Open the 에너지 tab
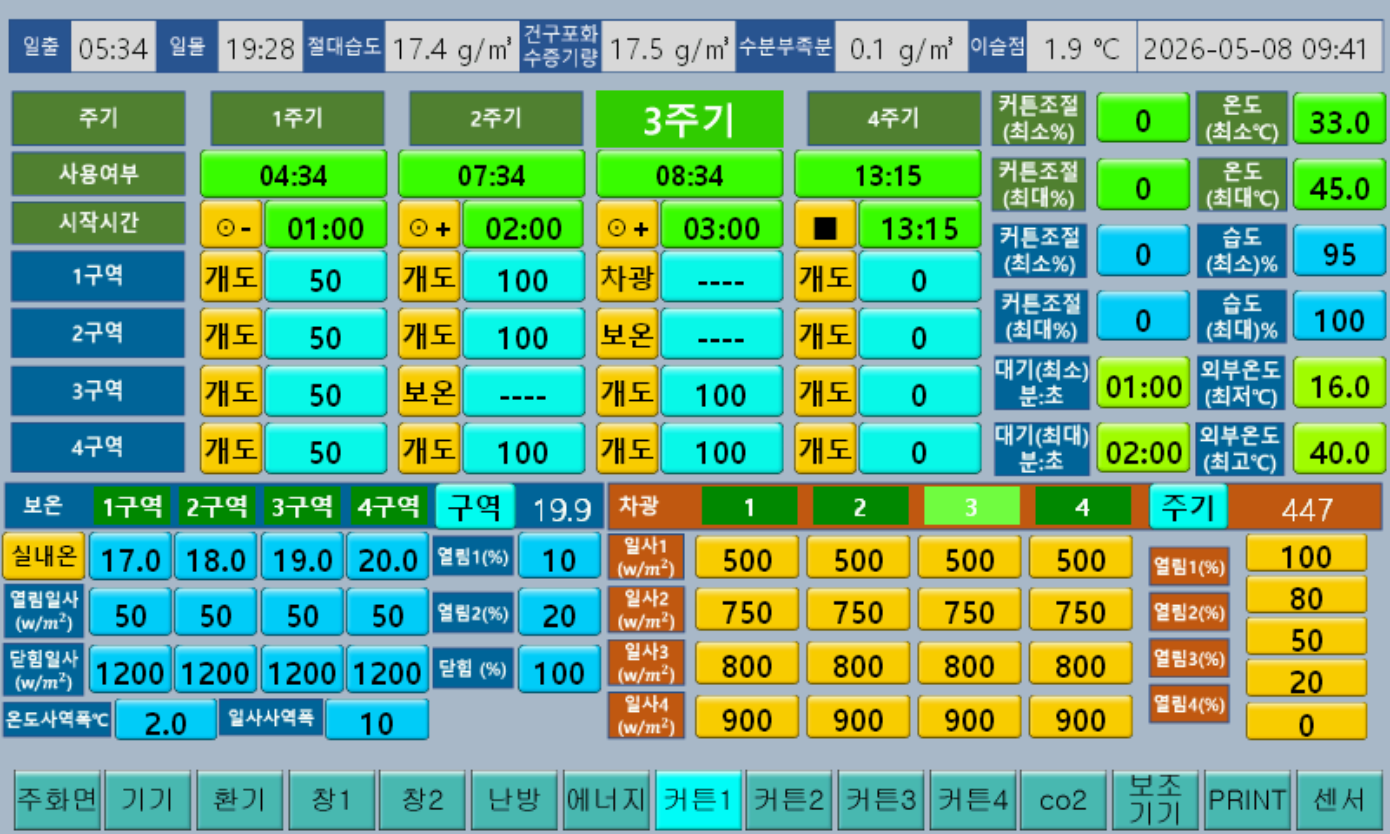The height and width of the screenshot is (834, 1390). pos(606,799)
